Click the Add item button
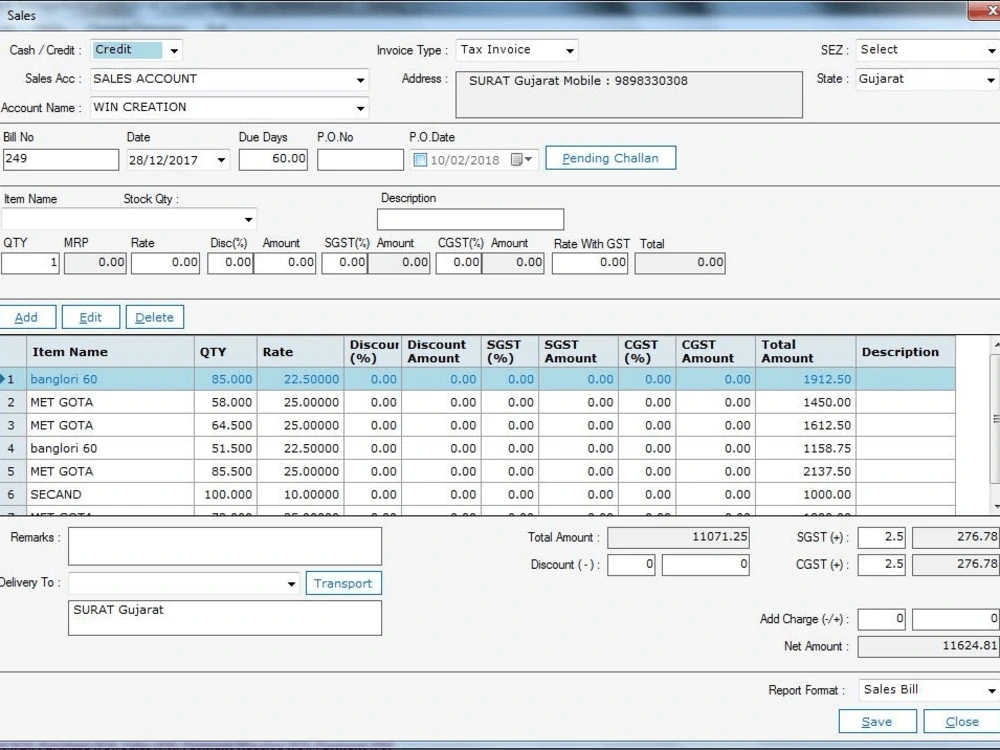This screenshot has height=750, width=1000. pos(27,317)
